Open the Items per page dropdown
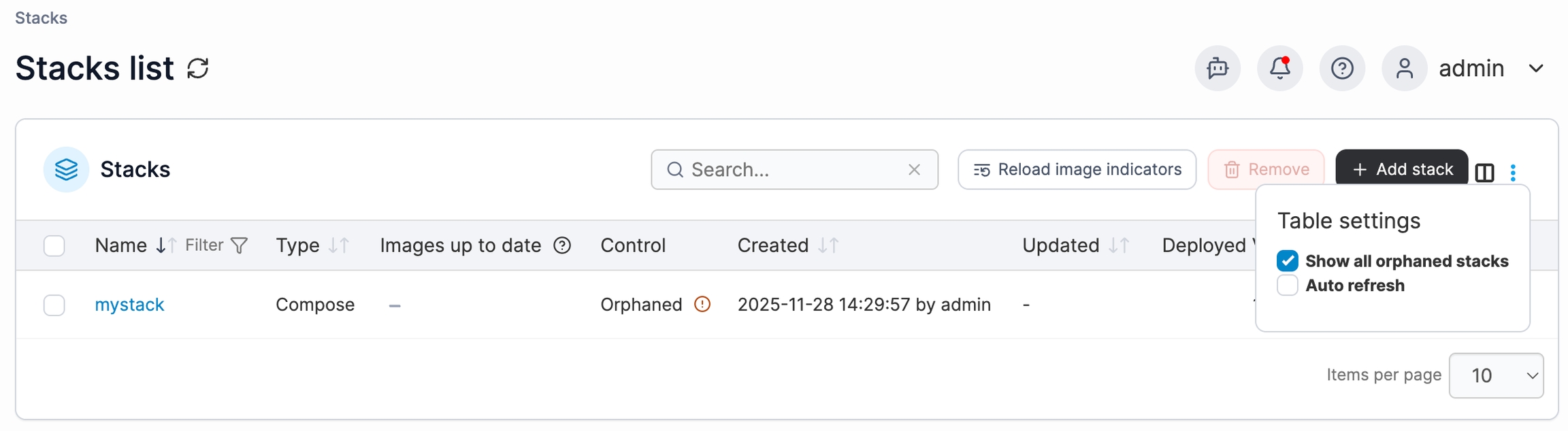 click(x=1496, y=375)
